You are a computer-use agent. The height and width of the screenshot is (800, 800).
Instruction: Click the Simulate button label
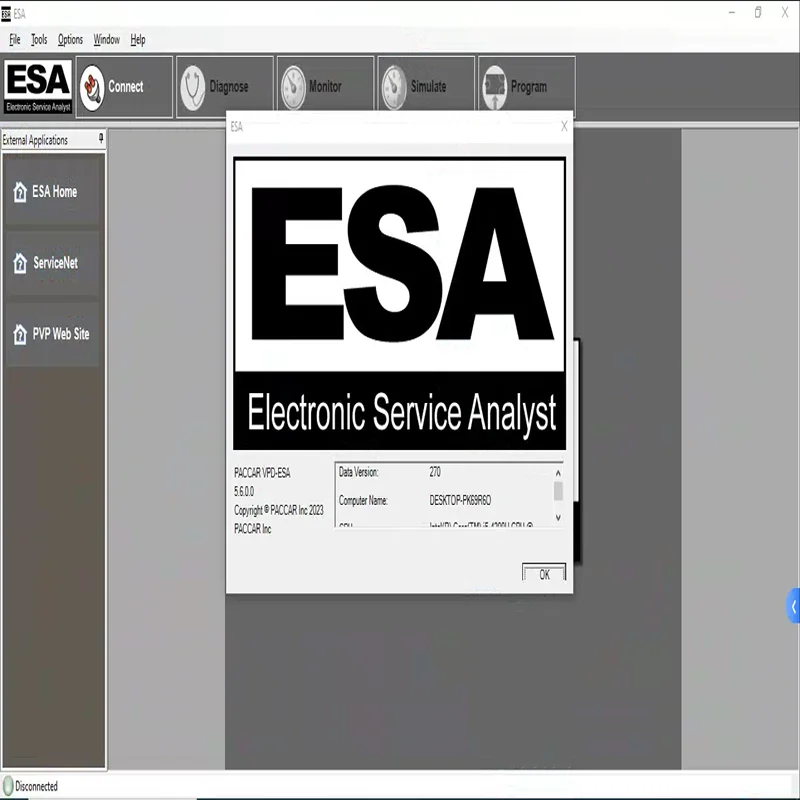pos(429,87)
